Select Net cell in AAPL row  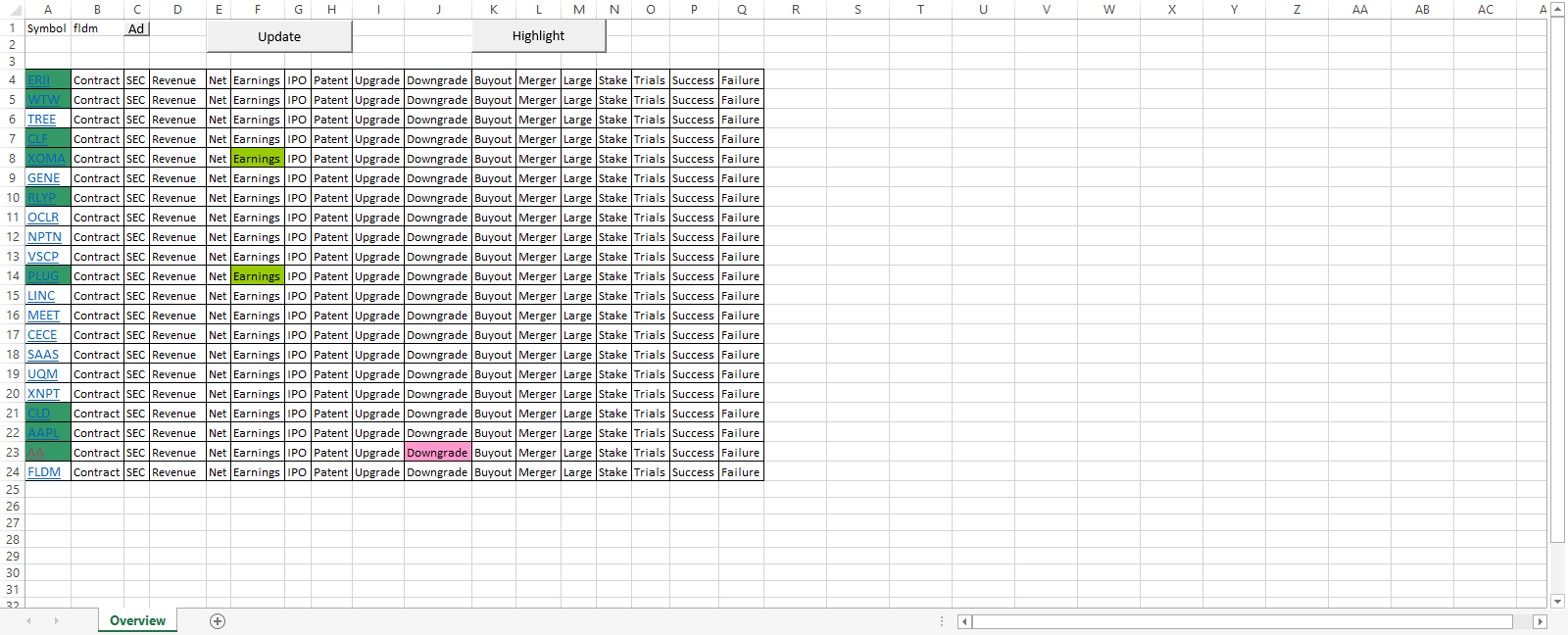[x=218, y=433]
